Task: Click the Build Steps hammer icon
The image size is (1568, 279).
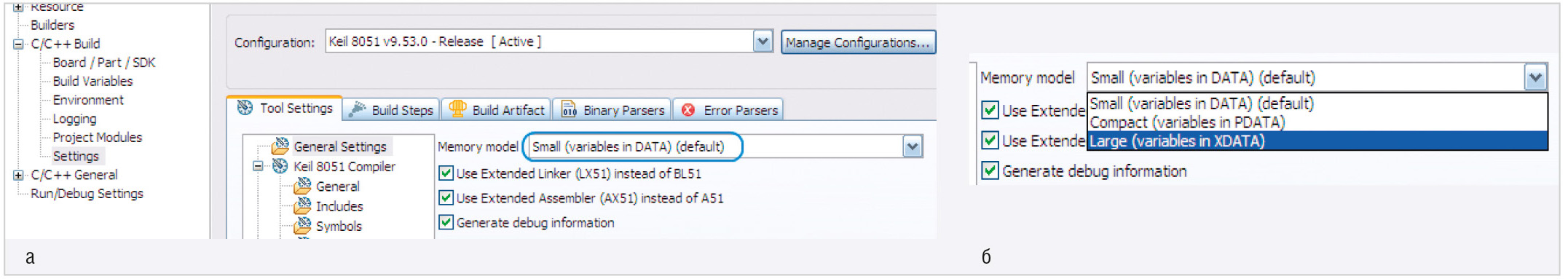Action: (x=357, y=110)
